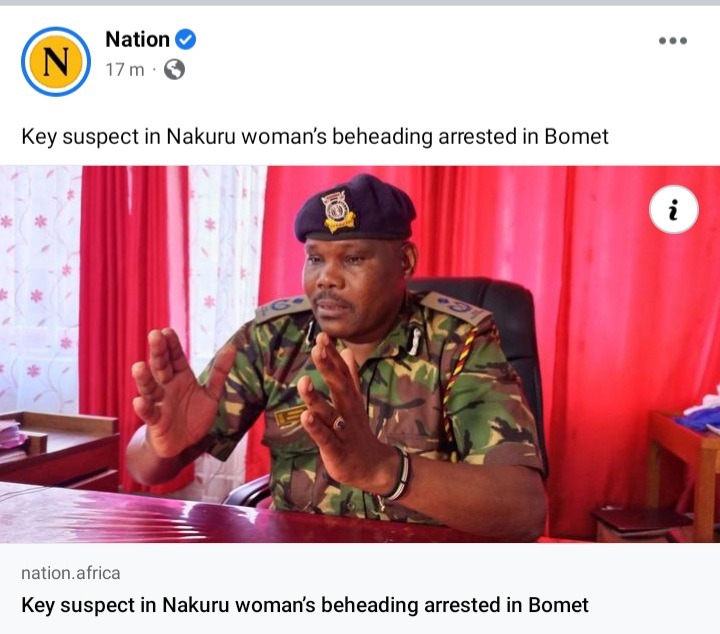Open the bold article headline under nation.africa

tap(305, 605)
